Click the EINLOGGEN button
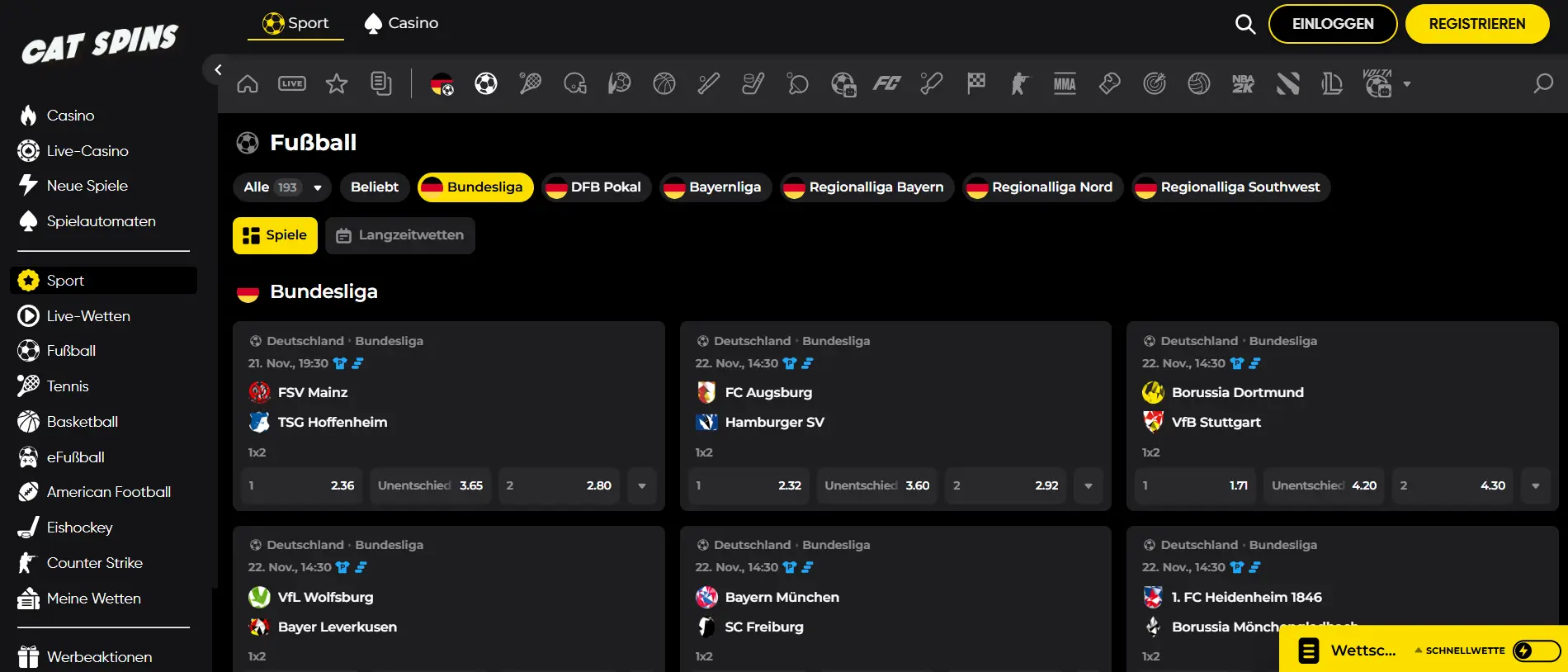 (1332, 24)
